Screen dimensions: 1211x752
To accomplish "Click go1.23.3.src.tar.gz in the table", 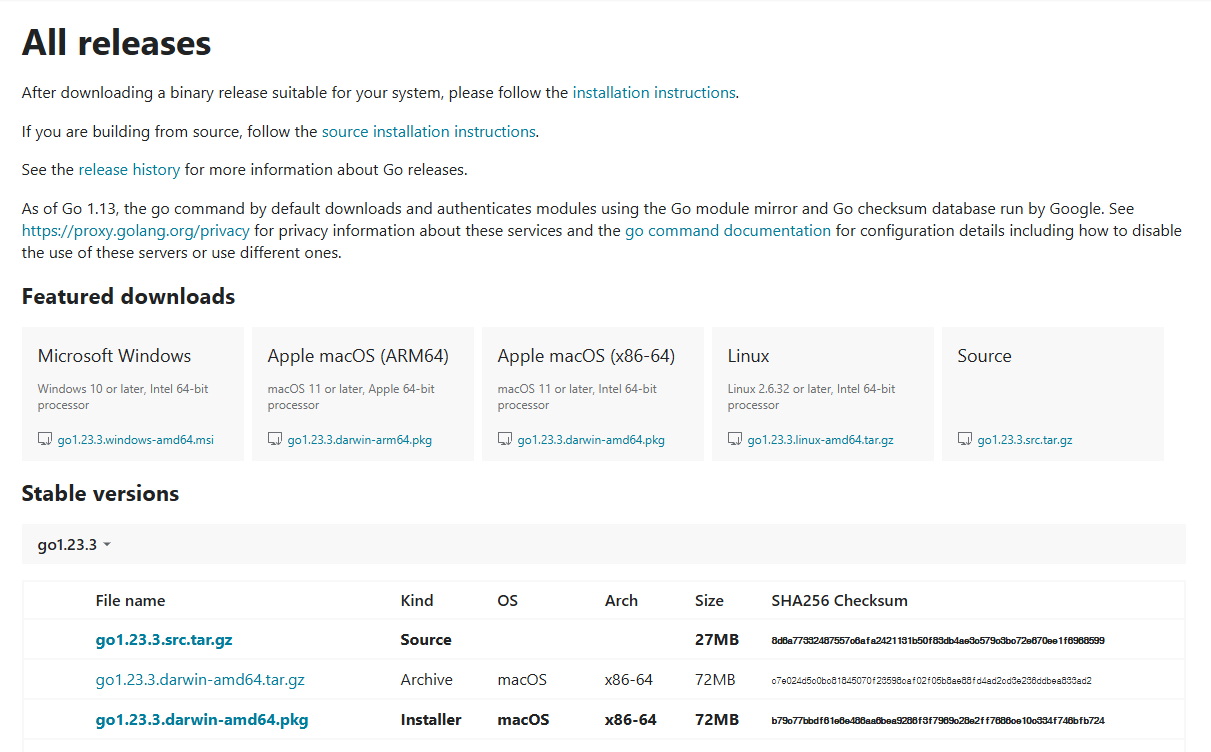I will (x=164, y=640).
